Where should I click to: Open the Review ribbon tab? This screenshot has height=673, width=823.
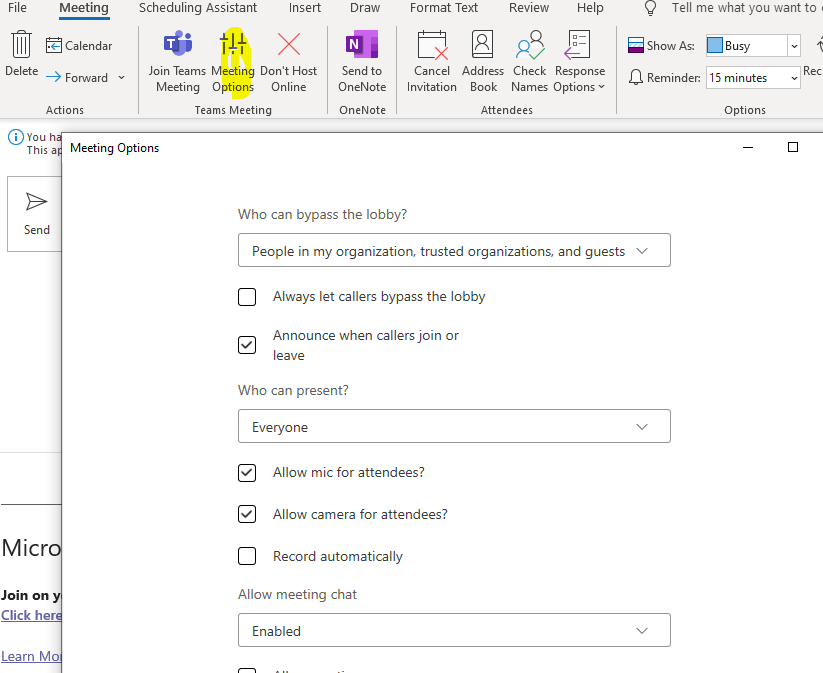click(x=529, y=8)
